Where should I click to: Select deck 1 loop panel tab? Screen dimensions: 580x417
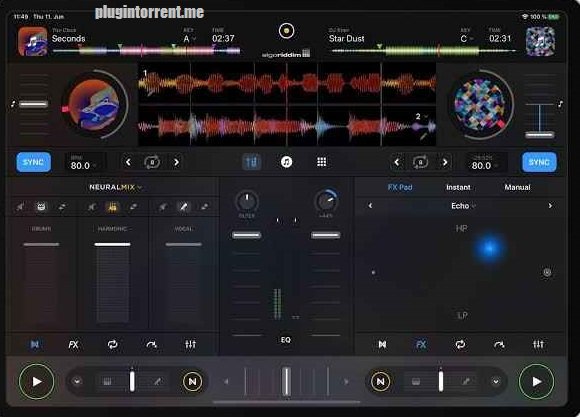[112, 344]
